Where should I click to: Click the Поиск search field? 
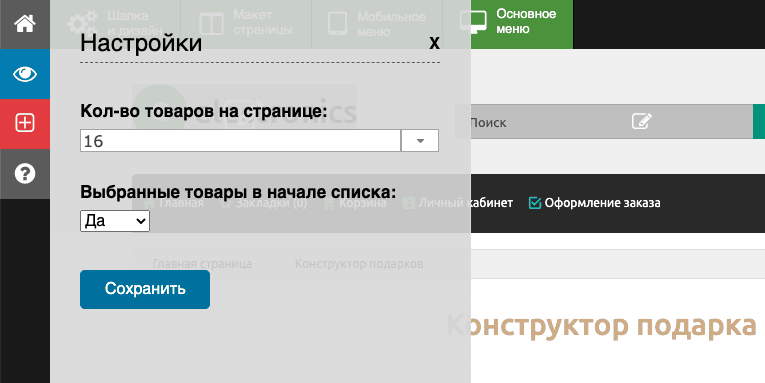[604, 121]
